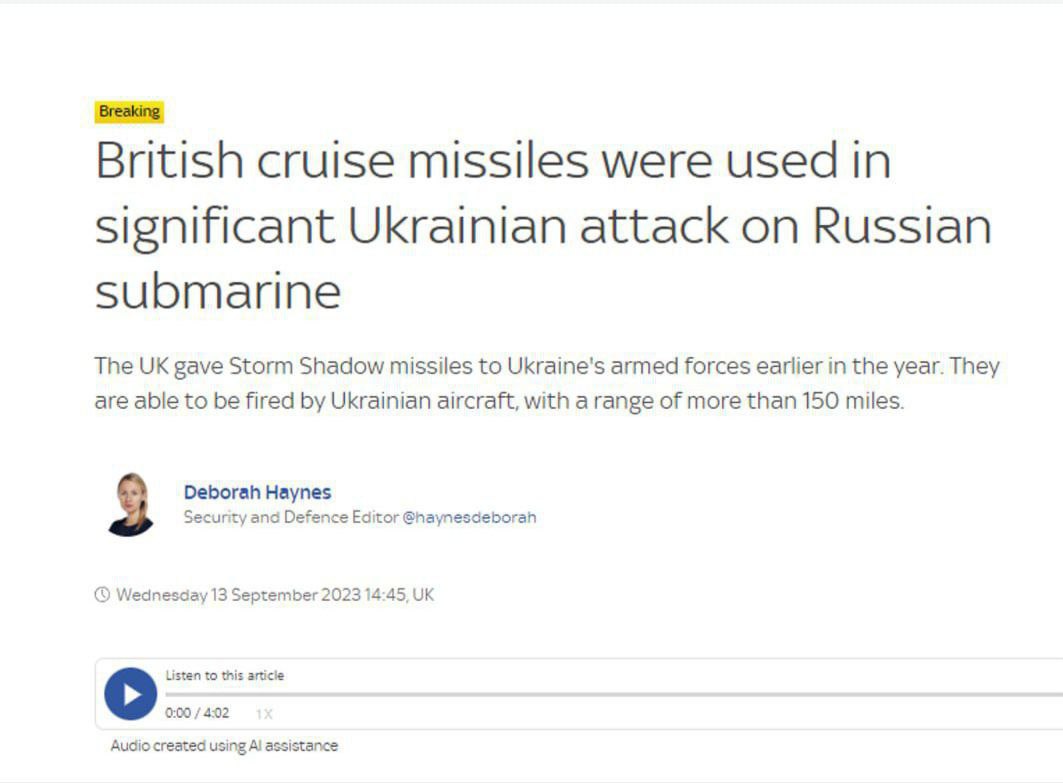The width and height of the screenshot is (1063, 783).
Task: Click the British cruise missiles headline
Action: click(492, 161)
